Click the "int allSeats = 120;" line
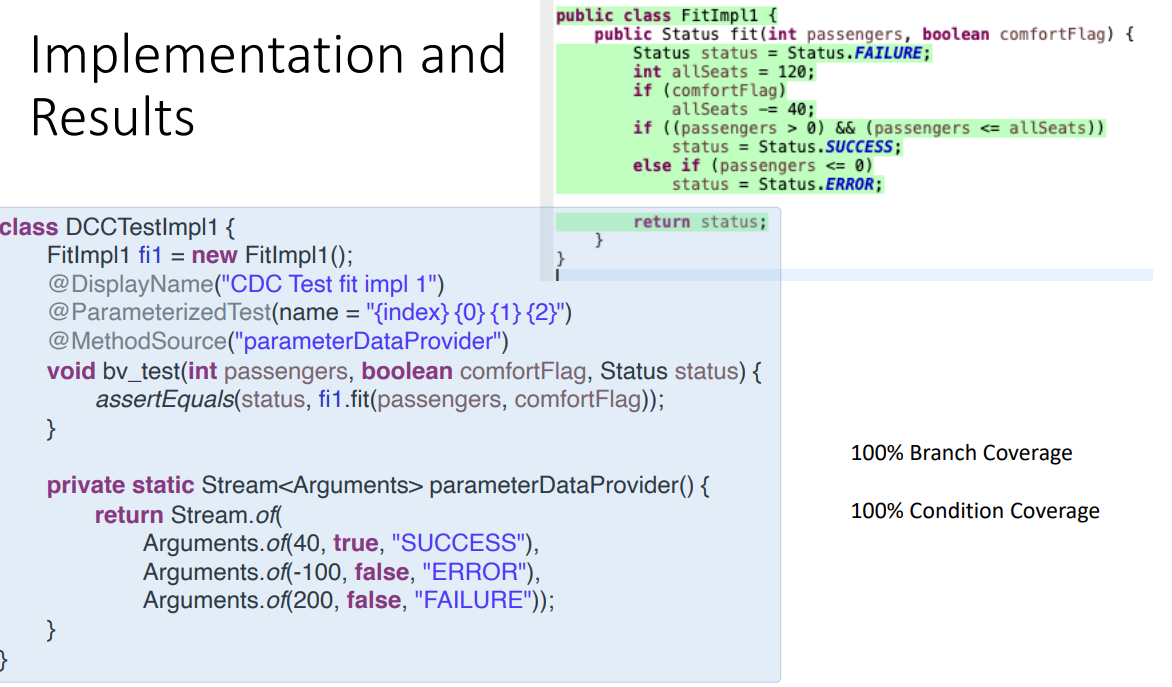The height and width of the screenshot is (687, 1172). 724,72
